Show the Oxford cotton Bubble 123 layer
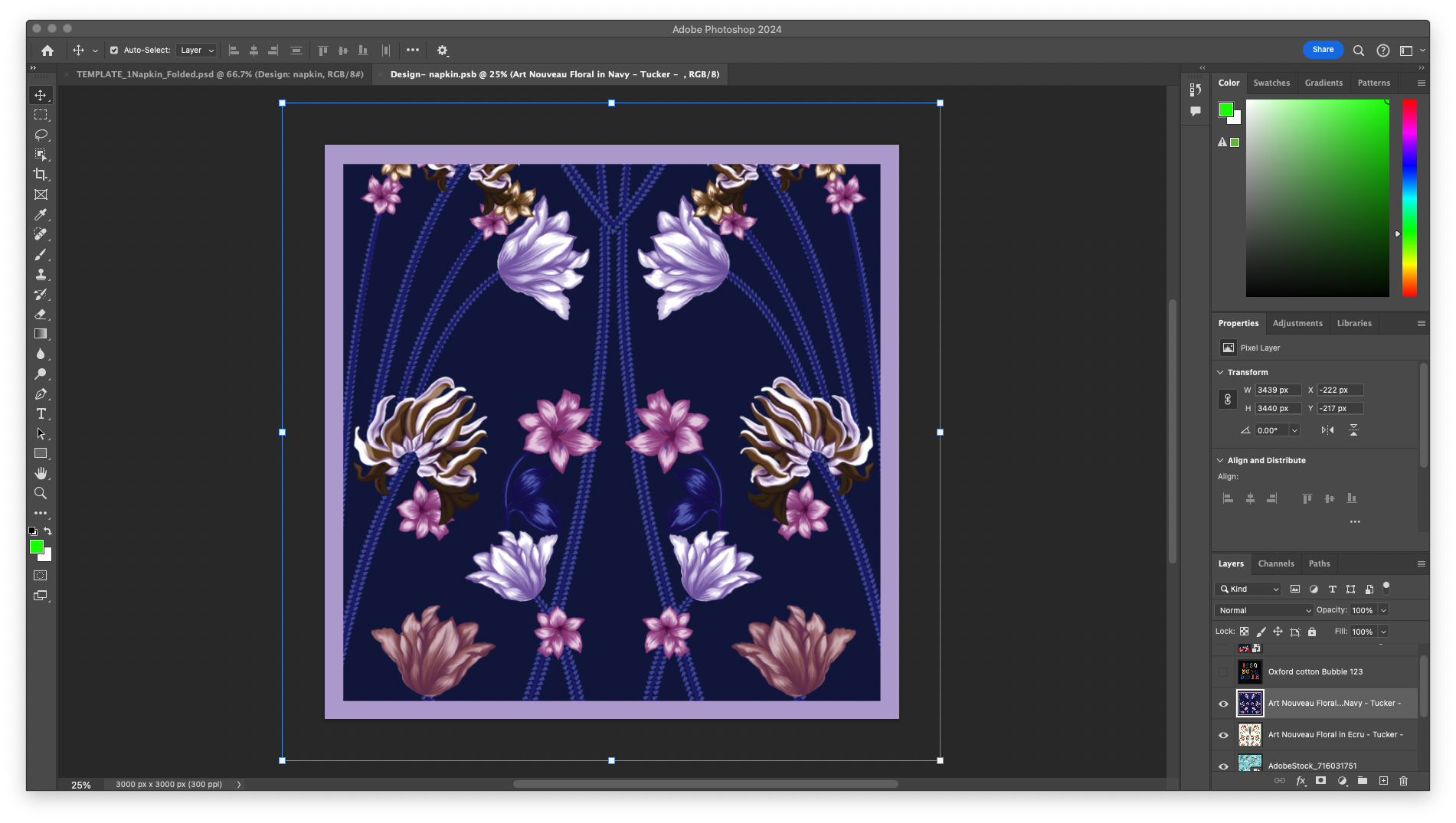 coord(1223,672)
